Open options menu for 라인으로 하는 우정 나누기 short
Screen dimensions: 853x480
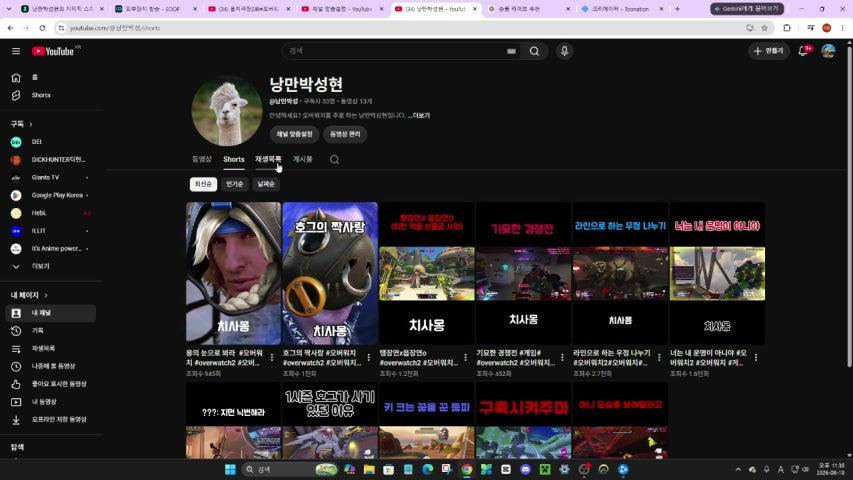click(x=659, y=358)
